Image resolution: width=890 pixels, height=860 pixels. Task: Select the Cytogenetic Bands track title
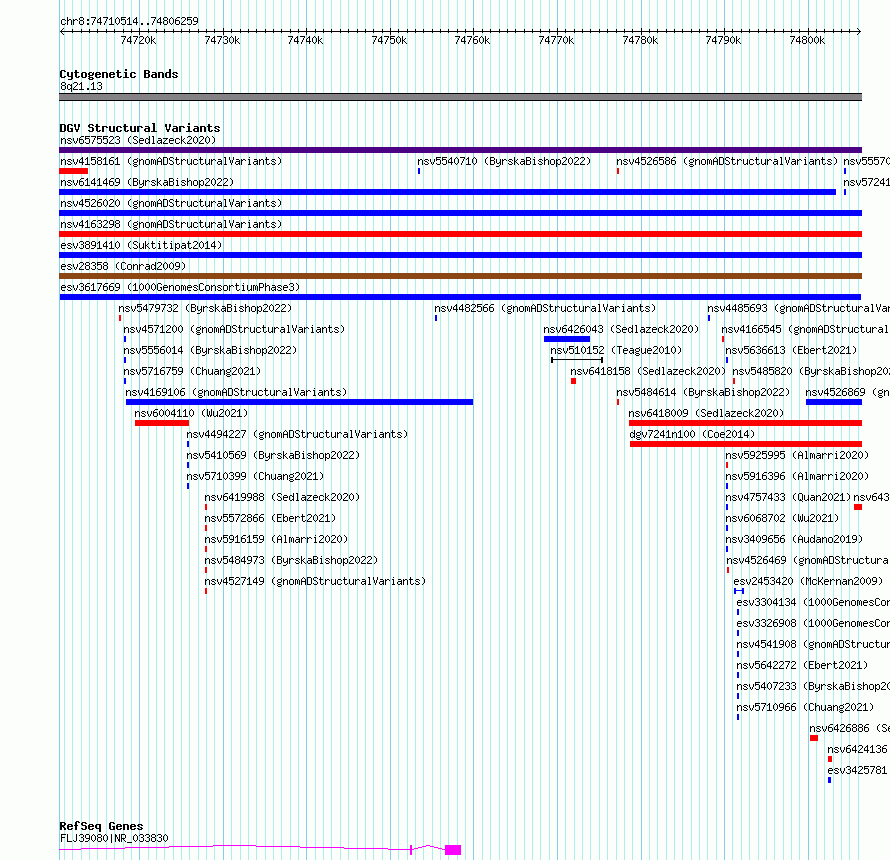(x=119, y=74)
